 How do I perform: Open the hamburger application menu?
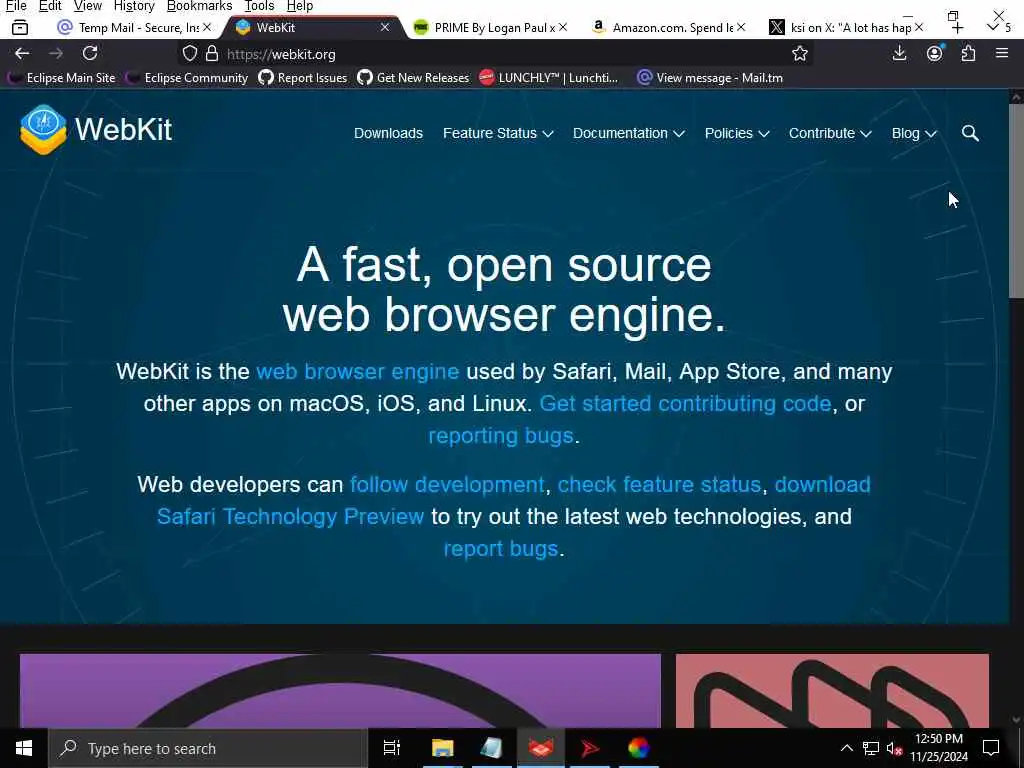pyautogui.click(x=1002, y=54)
